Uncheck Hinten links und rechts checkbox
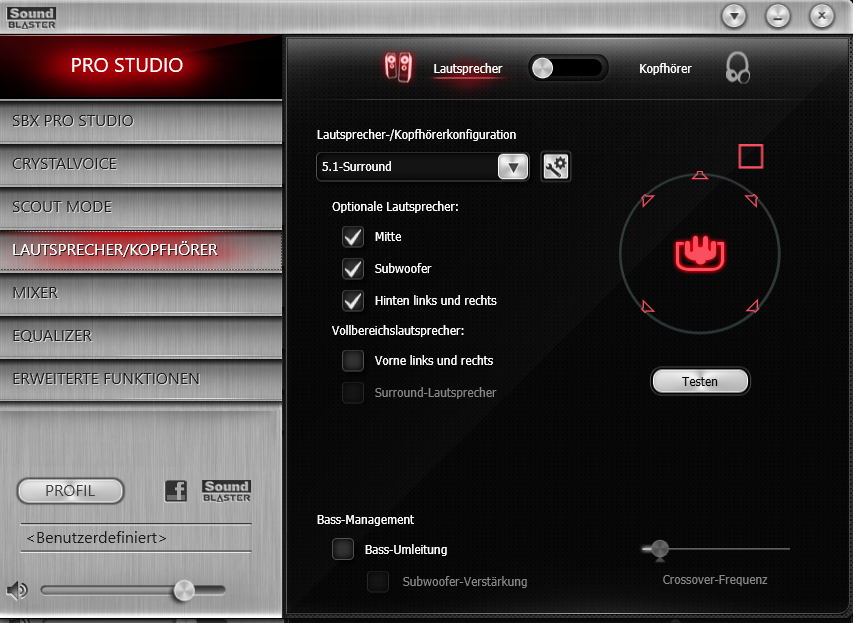Viewport: 853px width, 623px height. 353,300
